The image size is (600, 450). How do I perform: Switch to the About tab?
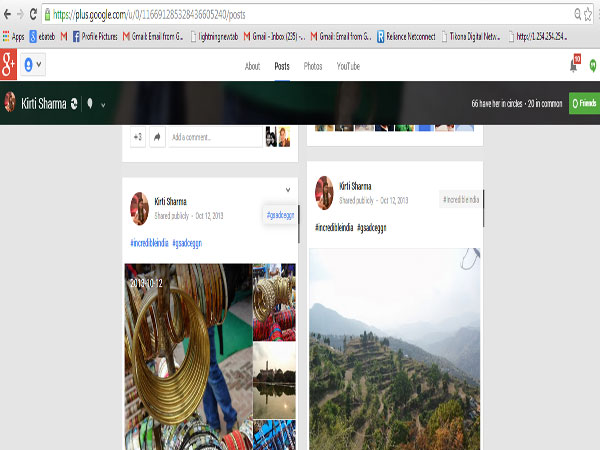coord(252,66)
